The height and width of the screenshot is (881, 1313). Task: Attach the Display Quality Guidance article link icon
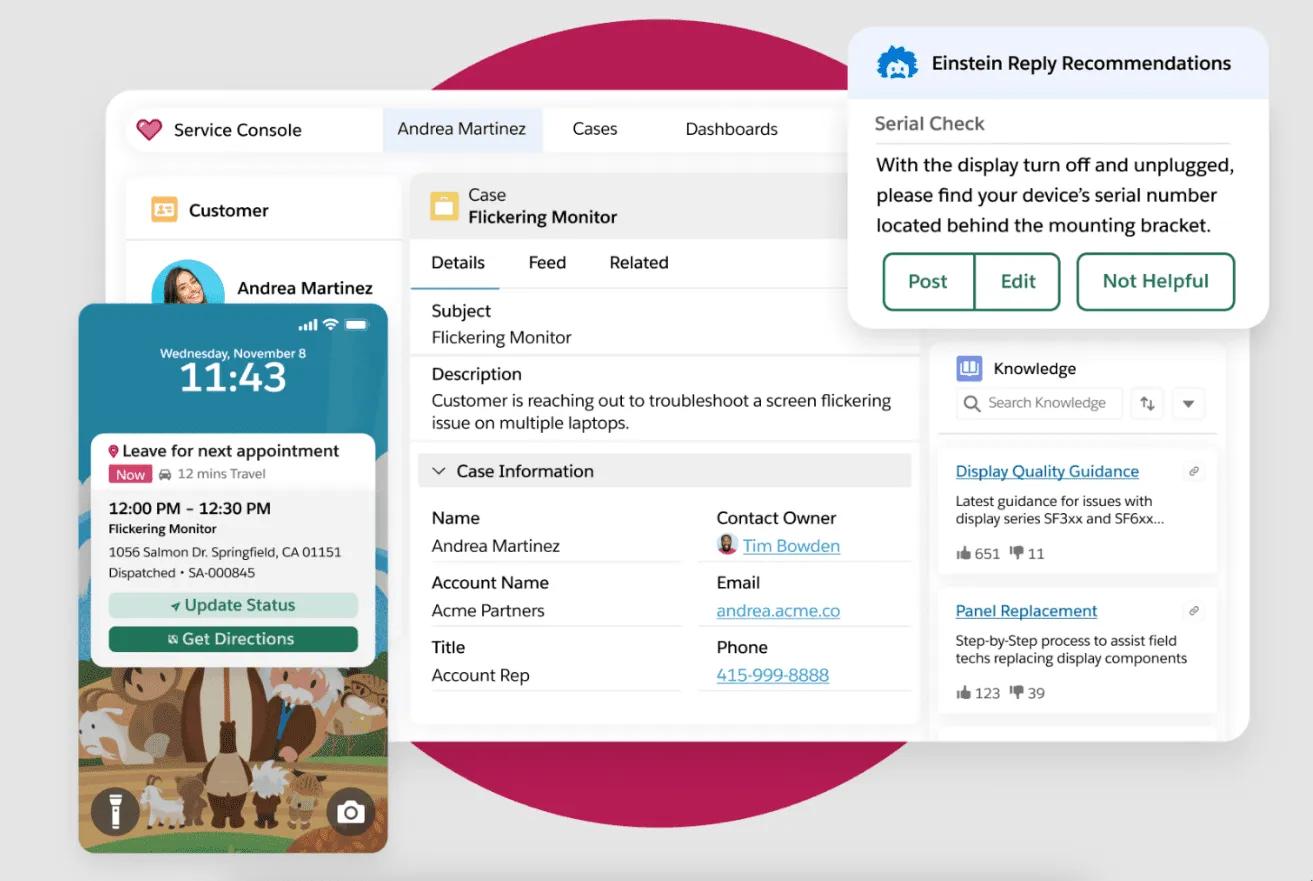(1193, 471)
